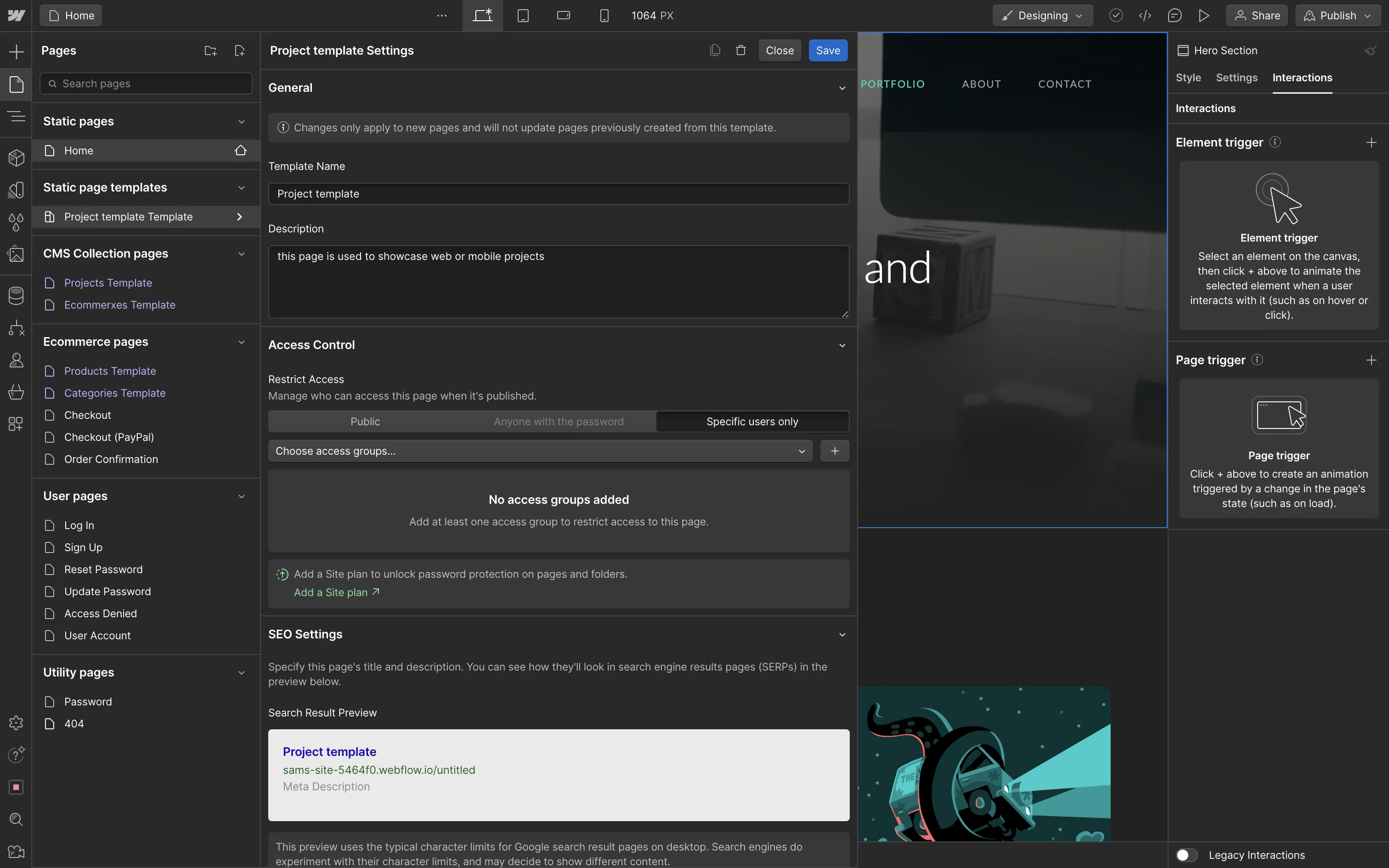Screen dimensions: 1389x868
Task: Click the Template Name input field
Action: point(558,194)
